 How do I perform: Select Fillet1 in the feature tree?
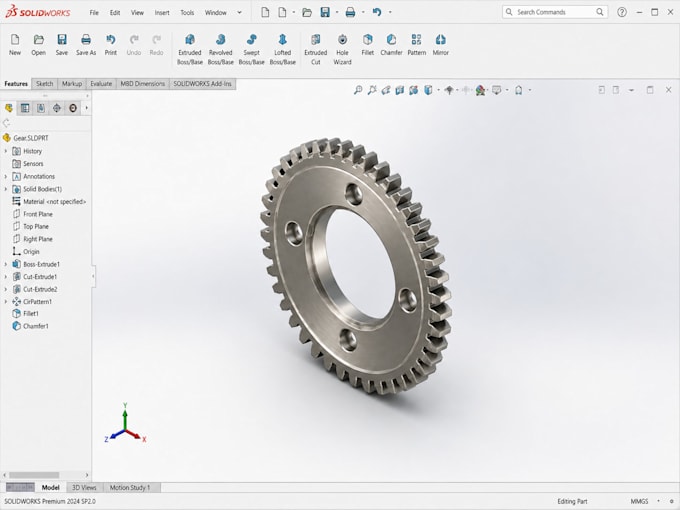[26, 314]
